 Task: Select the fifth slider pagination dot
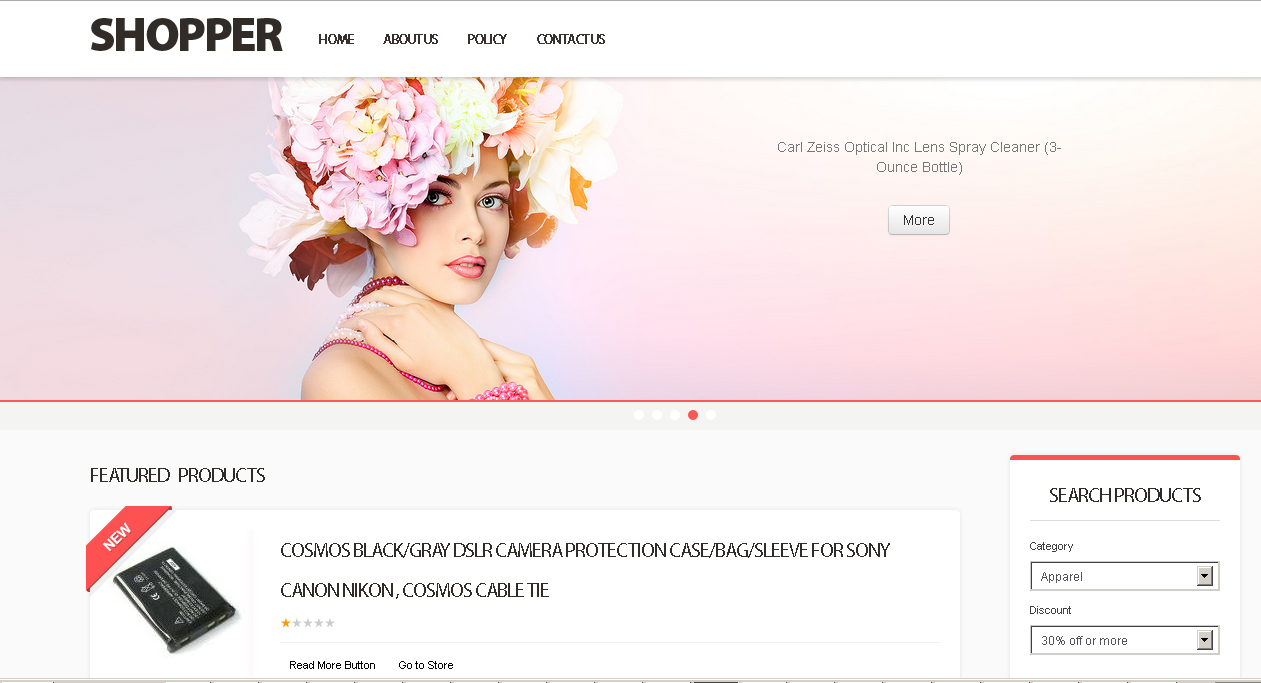[x=711, y=415]
